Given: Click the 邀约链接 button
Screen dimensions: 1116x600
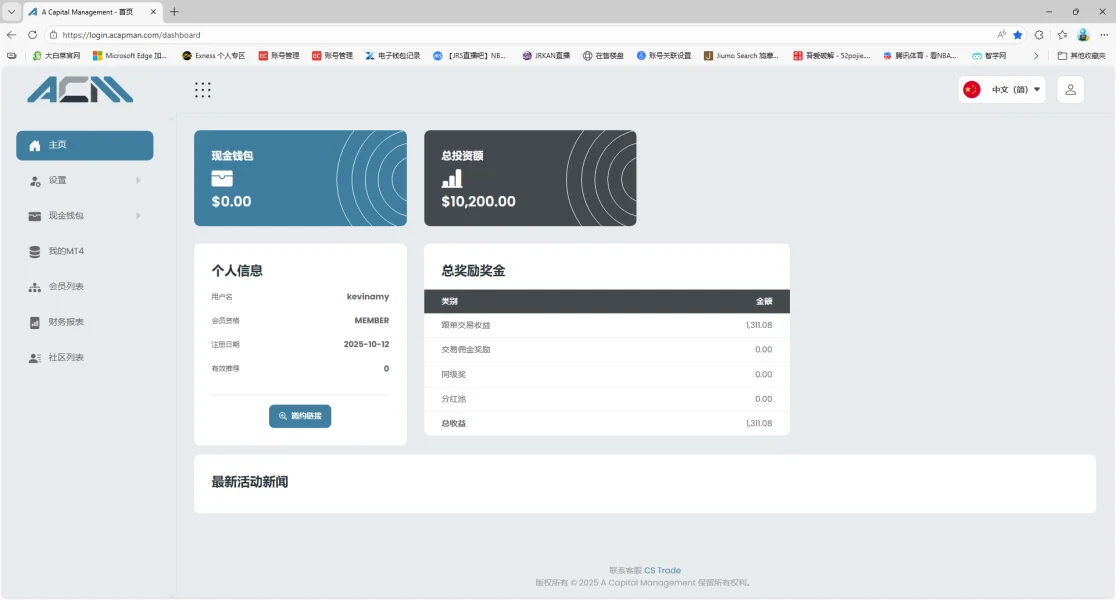Looking at the screenshot, I should coord(300,416).
